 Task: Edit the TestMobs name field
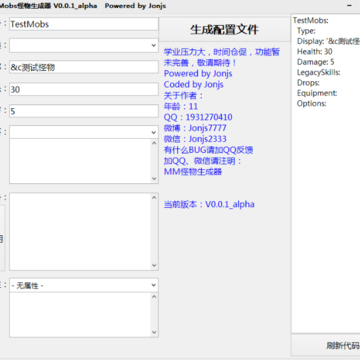pos(84,24)
